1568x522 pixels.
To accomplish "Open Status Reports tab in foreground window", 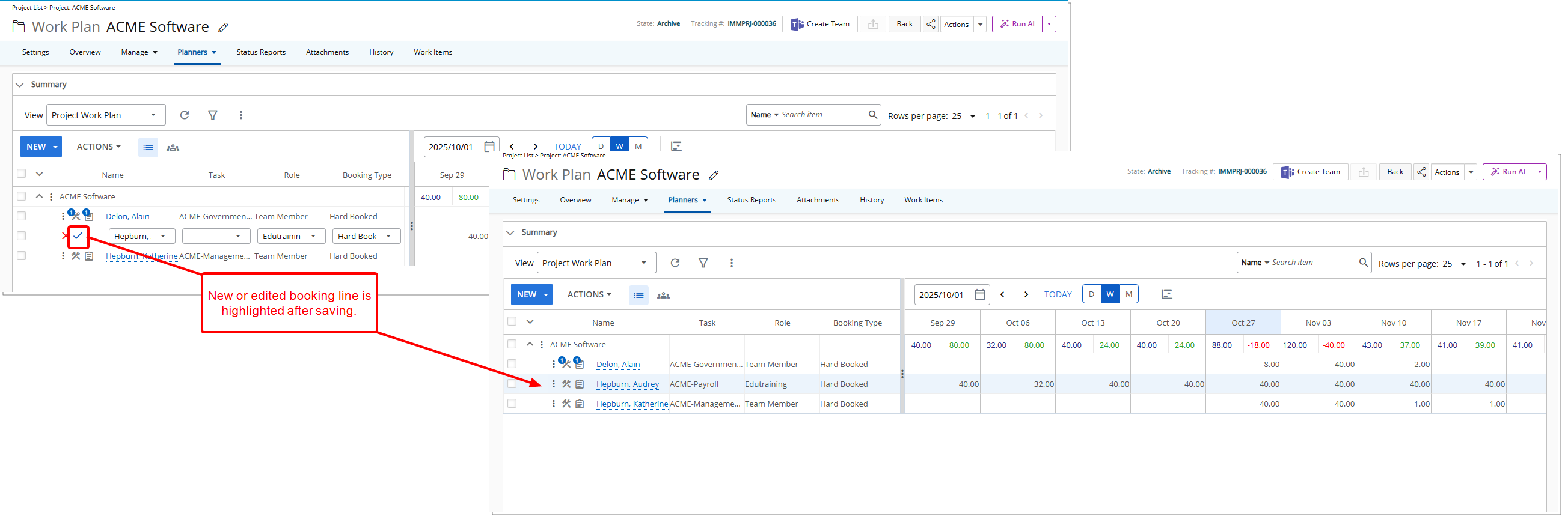I will (751, 200).
